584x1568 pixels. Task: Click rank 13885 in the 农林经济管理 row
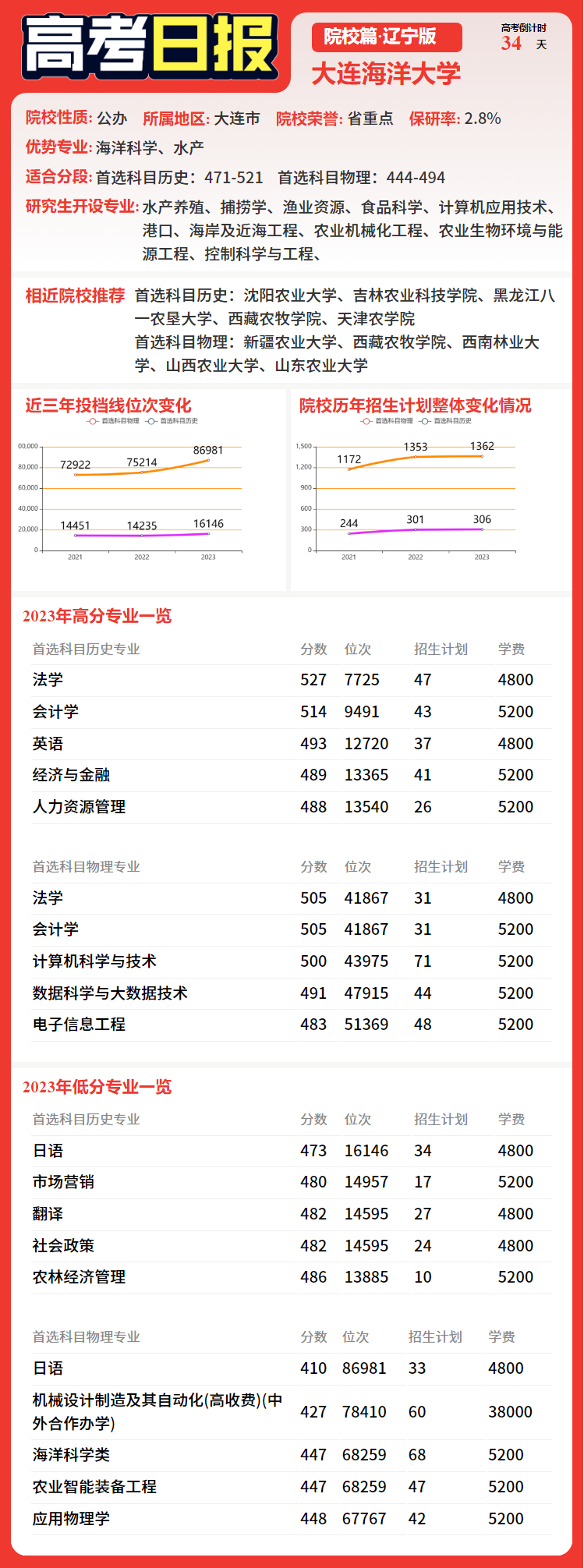click(366, 1277)
